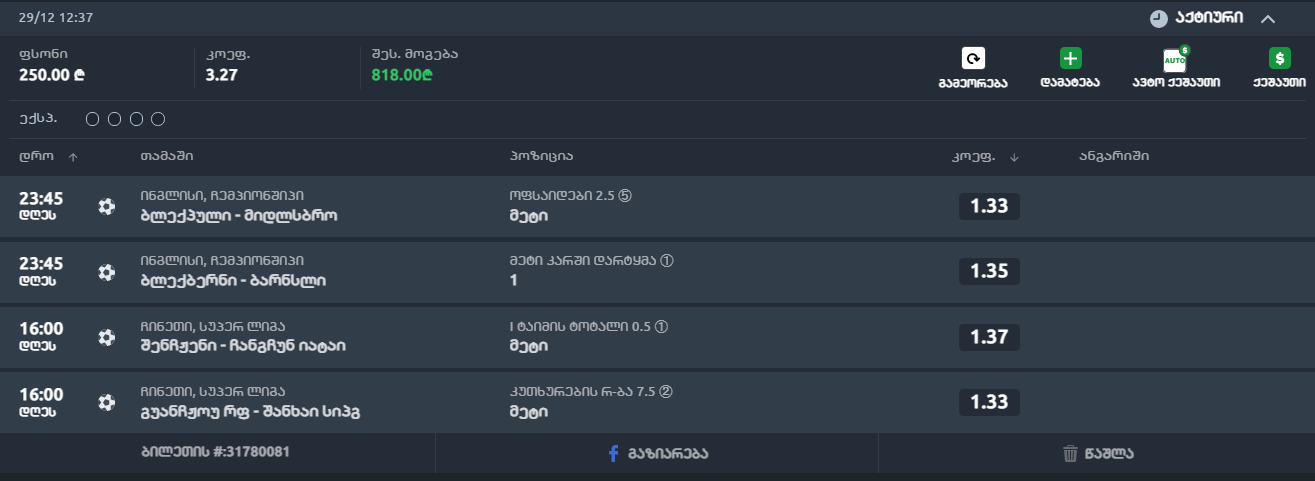
Task: Sort by coefficient (კოეფ.) column arrow
Action: (1014, 157)
